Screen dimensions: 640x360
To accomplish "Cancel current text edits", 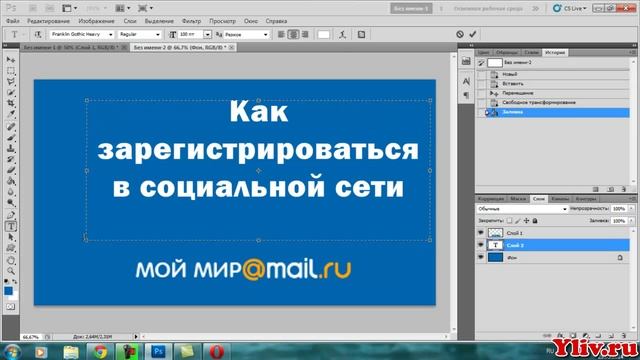I will (460, 34).
